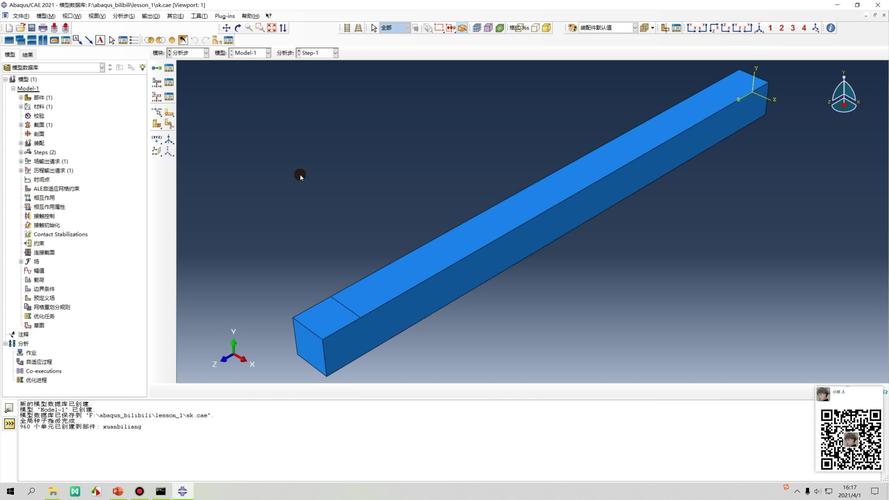The height and width of the screenshot is (500, 889).
Task: Open the Query information icon
Action: (x=830, y=28)
